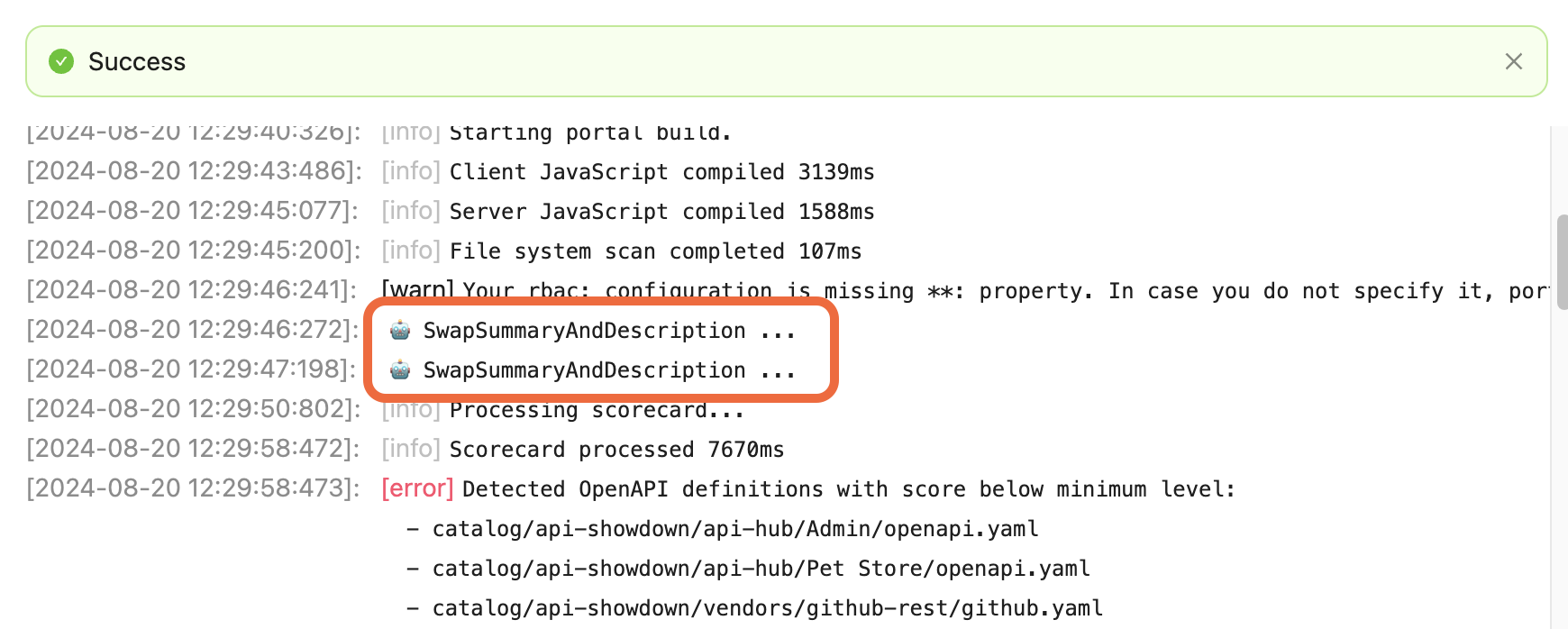The width and height of the screenshot is (1568, 629).
Task: Click "Processing scorecard..." log line
Action: (x=597, y=409)
